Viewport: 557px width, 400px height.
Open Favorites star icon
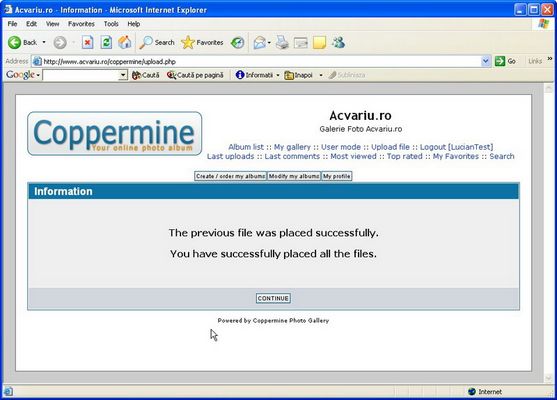[x=188, y=43]
